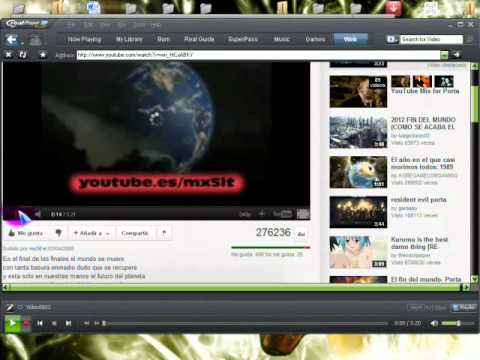
Task: Open the Añadir a dropdown
Action: click(92, 233)
